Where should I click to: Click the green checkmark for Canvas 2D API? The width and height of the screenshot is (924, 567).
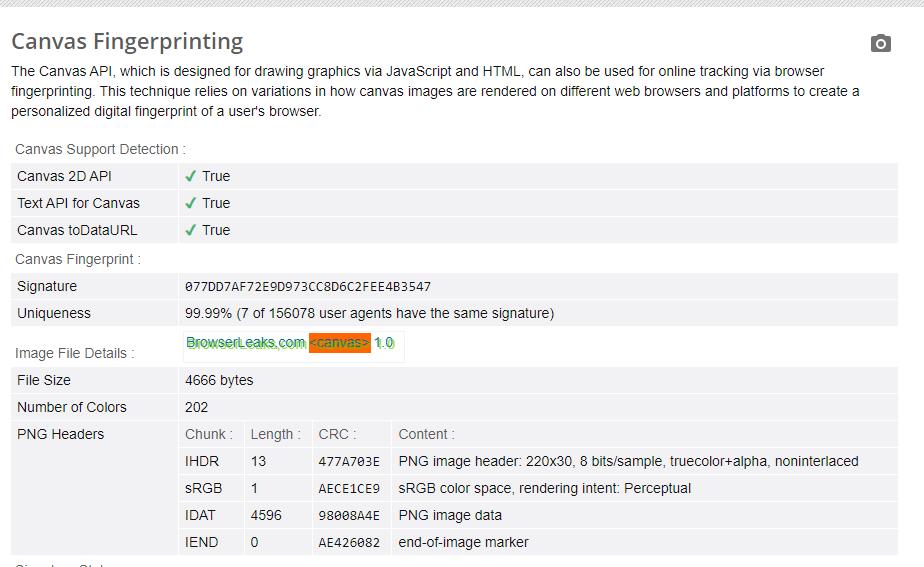pyautogui.click(x=191, y=176)
